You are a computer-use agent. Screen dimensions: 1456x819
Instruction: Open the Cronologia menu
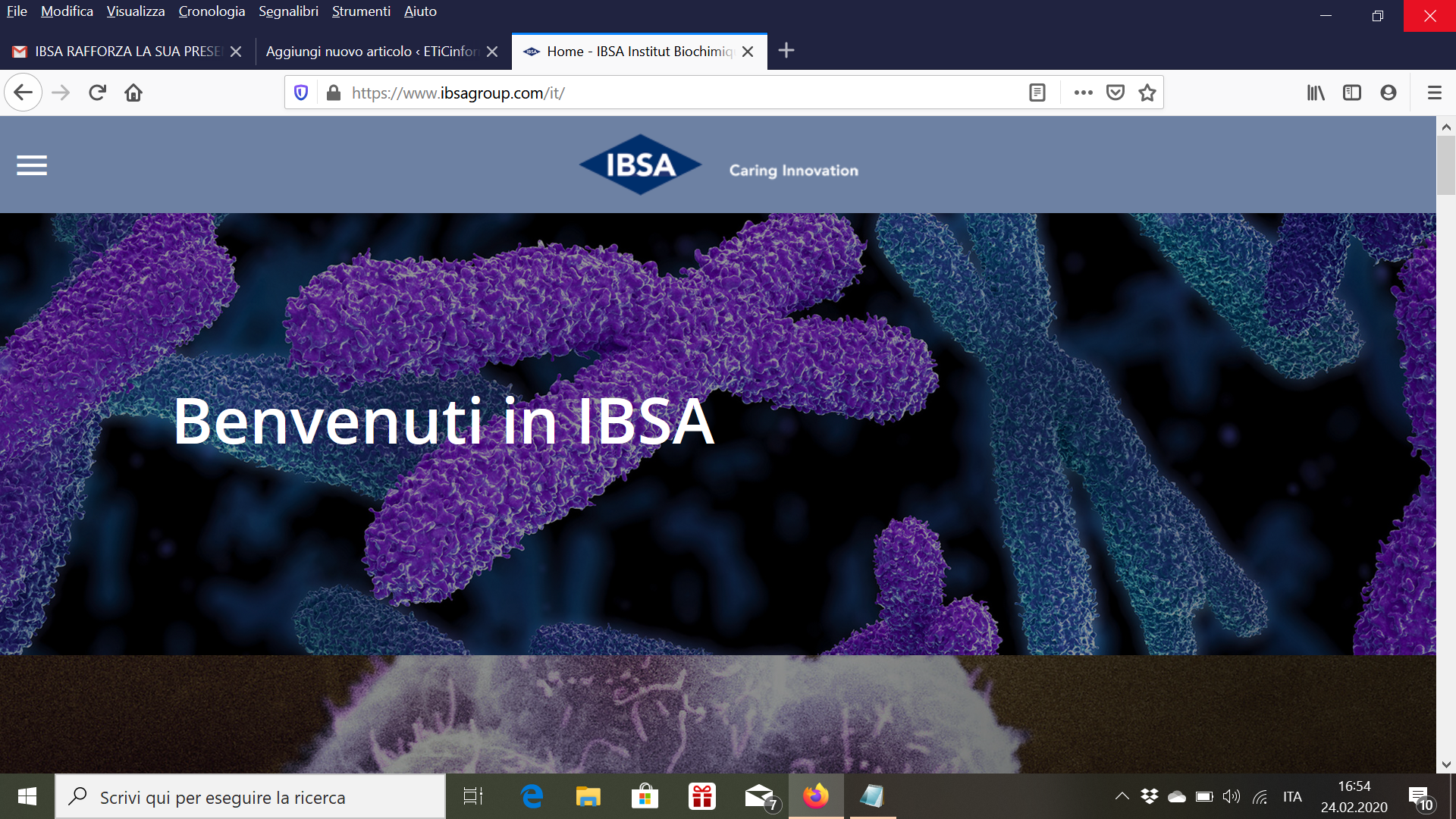tap(212, 11)
